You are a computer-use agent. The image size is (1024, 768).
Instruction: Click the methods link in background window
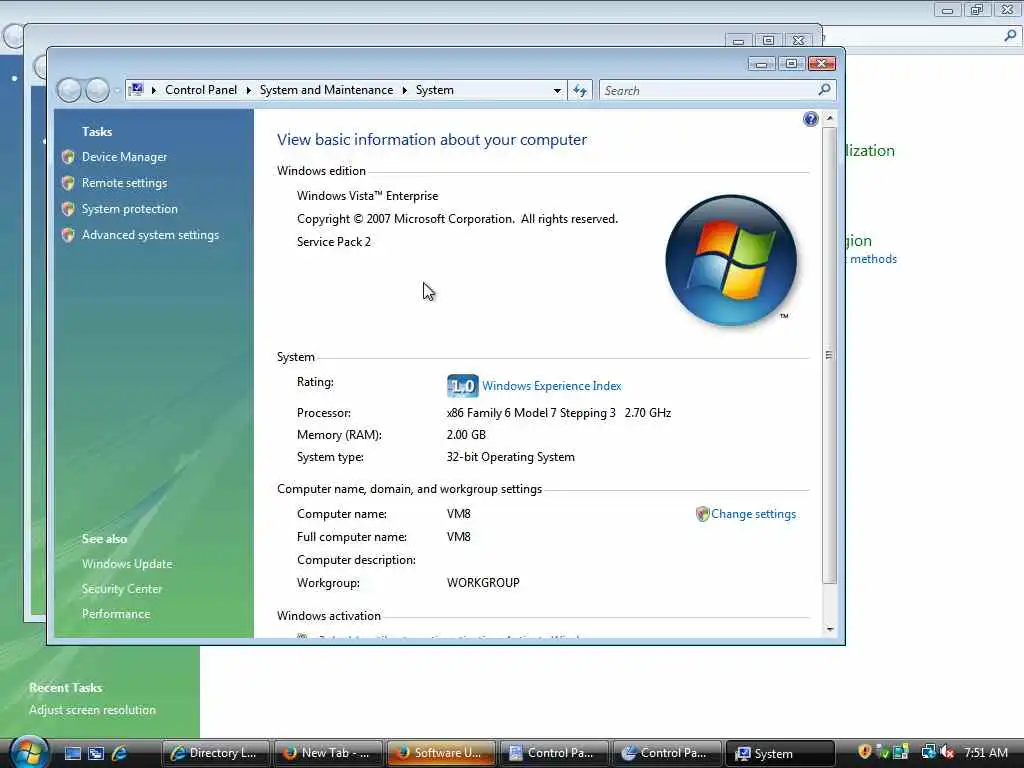point(873,259)
